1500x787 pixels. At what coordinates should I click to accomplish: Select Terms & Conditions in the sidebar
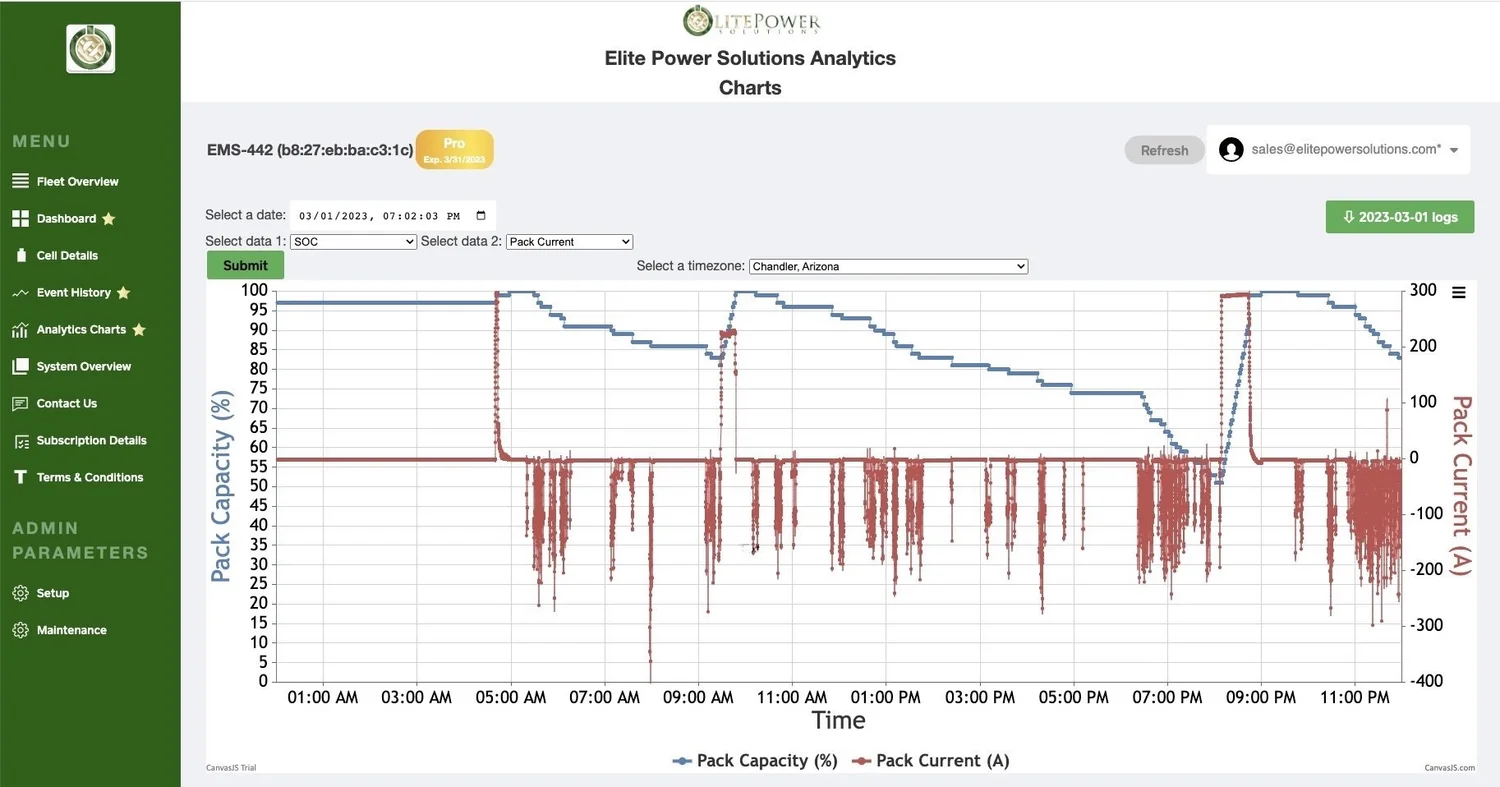(x=20, y=477)
